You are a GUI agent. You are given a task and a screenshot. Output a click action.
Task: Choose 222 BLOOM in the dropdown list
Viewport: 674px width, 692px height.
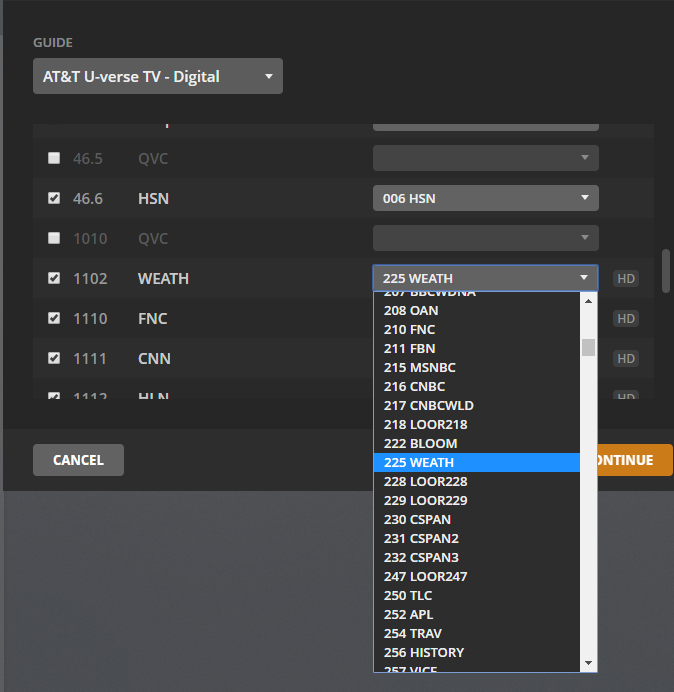pos(477,444)
